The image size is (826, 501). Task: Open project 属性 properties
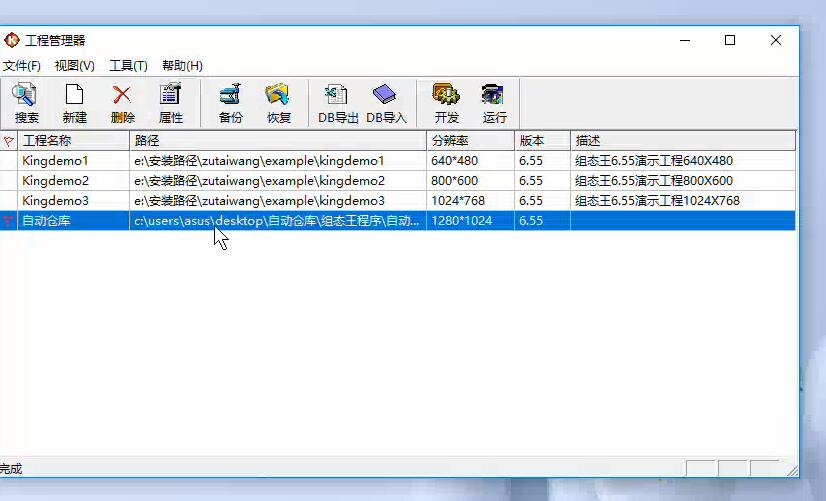point(170,103)
